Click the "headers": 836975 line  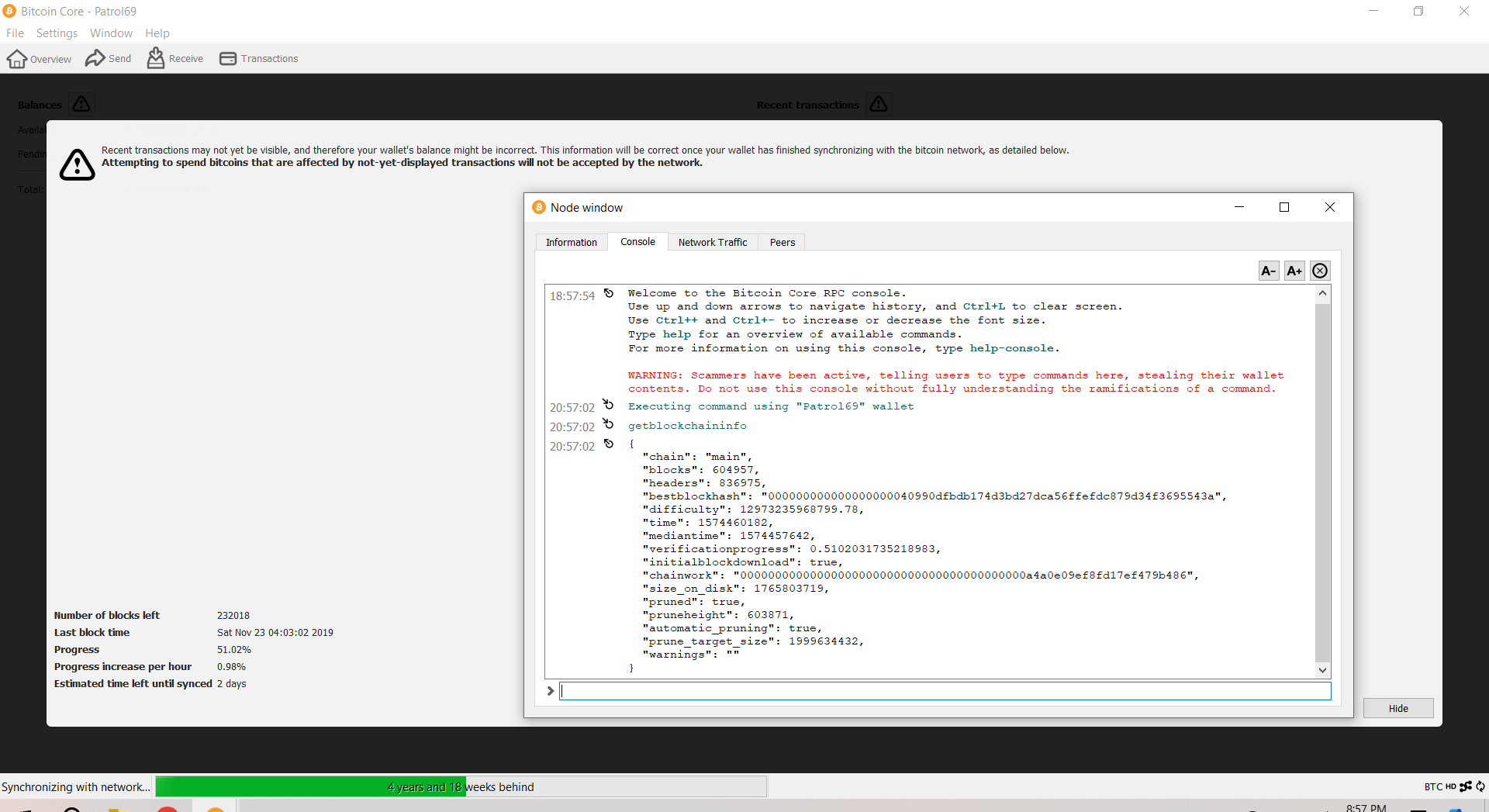(x=703, y=483)
